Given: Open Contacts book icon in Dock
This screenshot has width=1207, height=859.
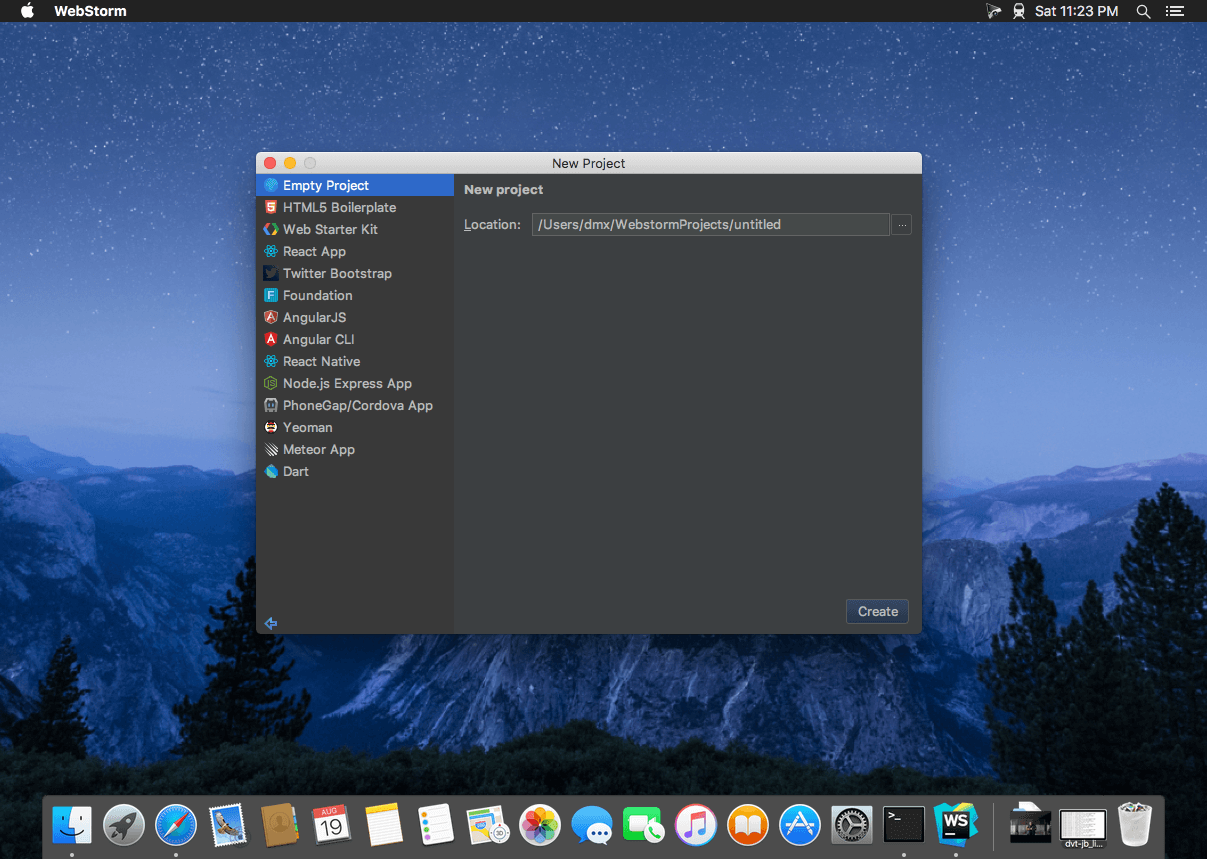Looking at the screenshot, I should coord(280,824).
